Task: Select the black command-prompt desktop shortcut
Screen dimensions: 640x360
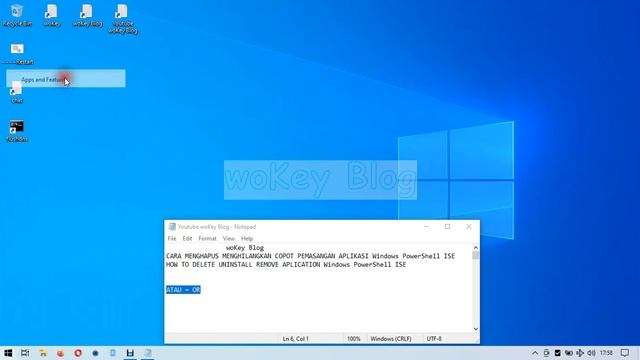Action: tap(17, 131)
